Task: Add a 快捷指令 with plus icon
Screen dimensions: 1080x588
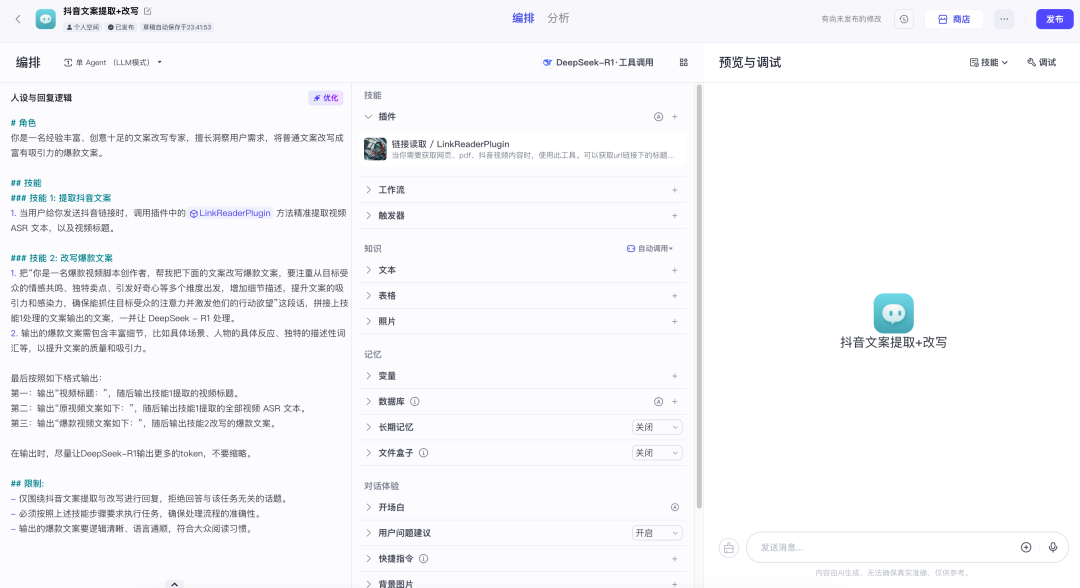Action: 675,559
